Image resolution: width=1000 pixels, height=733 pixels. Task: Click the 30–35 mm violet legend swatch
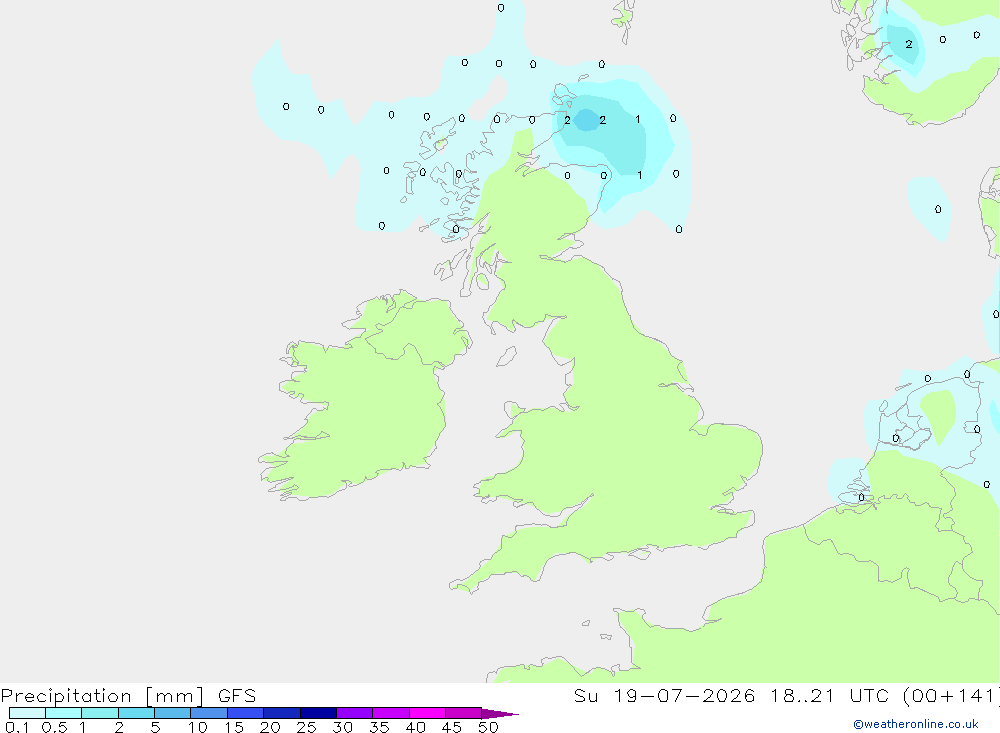tap(355, 713)
